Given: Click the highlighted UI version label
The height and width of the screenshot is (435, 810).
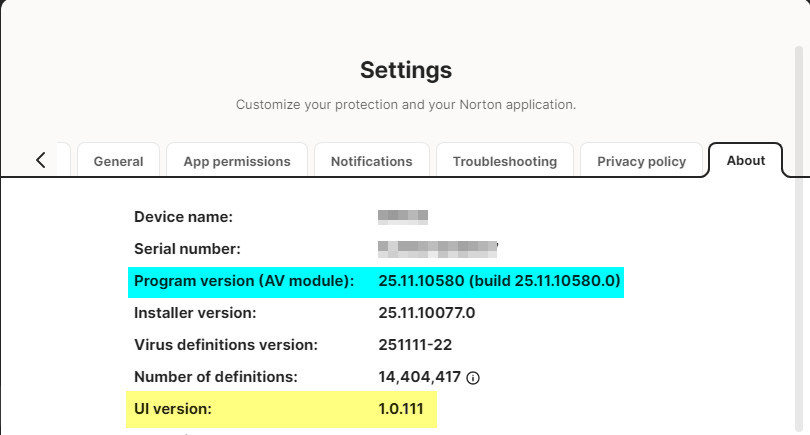Looking at the screenshot, I should tap(173, 409).
